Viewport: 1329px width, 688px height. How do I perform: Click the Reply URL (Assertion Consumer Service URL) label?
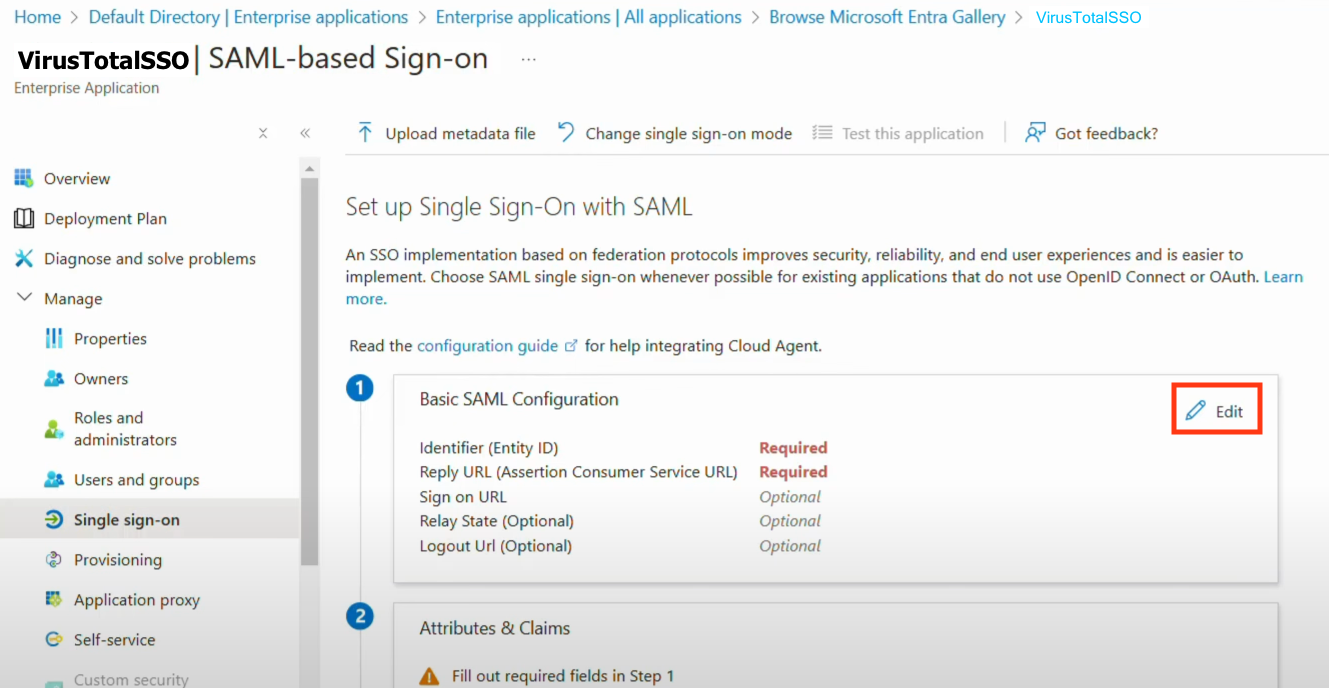coord(578,472)
